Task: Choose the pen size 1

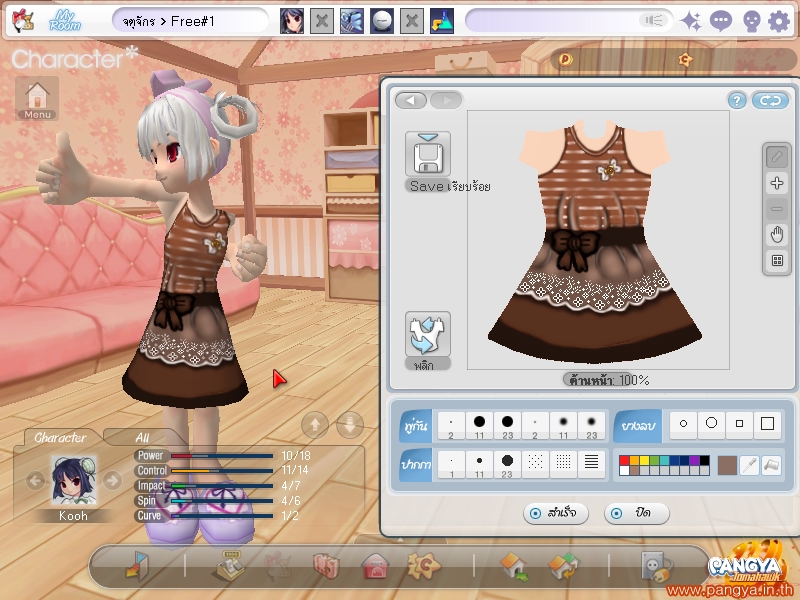Action: (451, 465)
